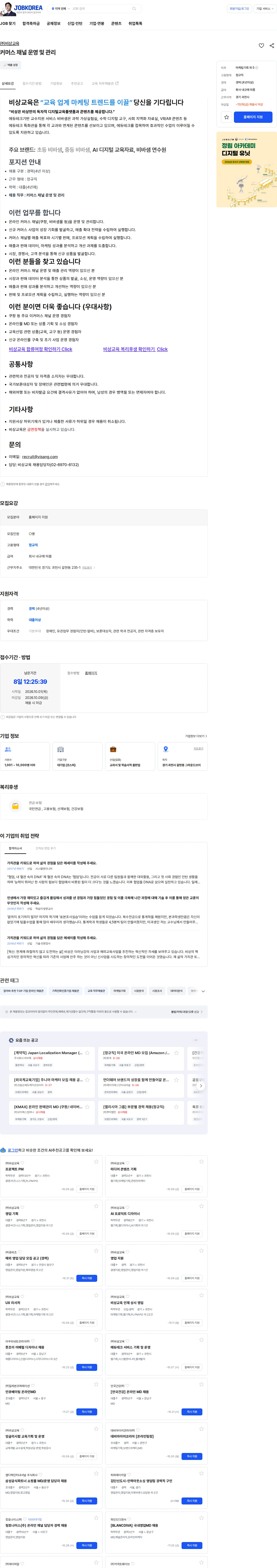Star the KMAX 온라인 판매관리 MD card
Viewport: 277px width, 1568px height.
[x=87, y=1107]
